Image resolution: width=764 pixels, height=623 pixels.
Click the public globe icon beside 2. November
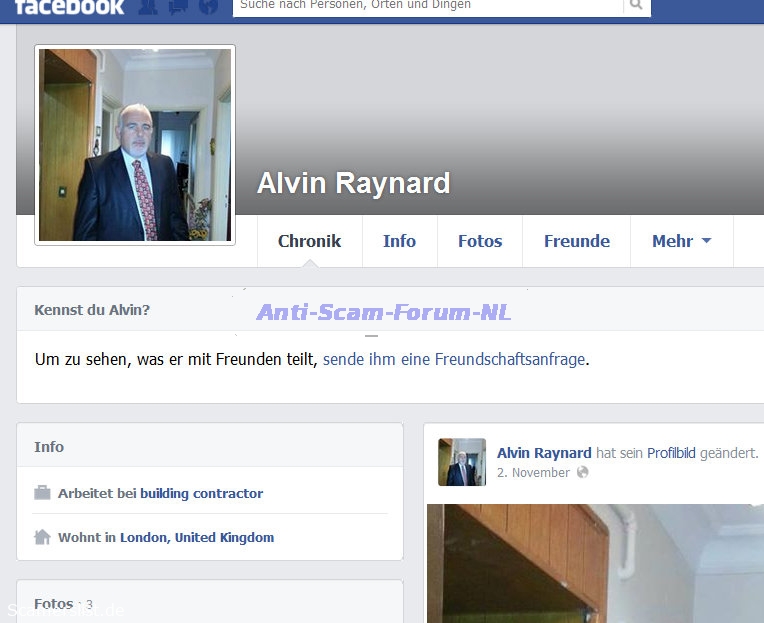click(x=583, y=472)
